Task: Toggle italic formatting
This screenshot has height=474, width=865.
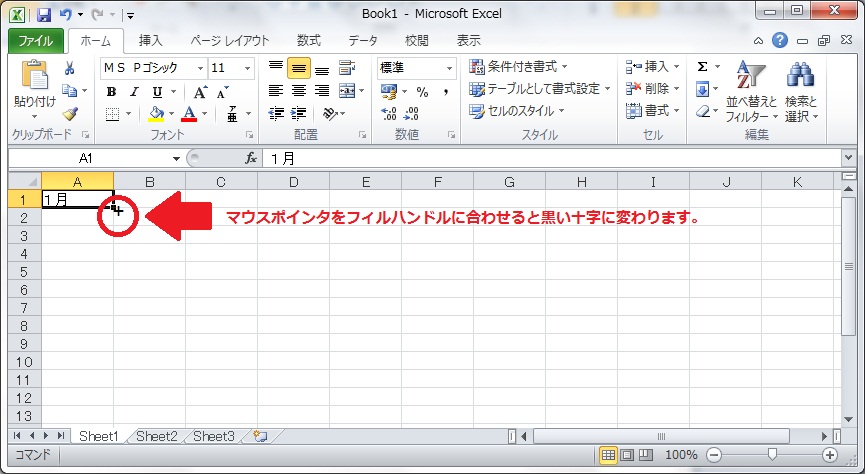Action: pyautogui.click(x=134, y=92)
